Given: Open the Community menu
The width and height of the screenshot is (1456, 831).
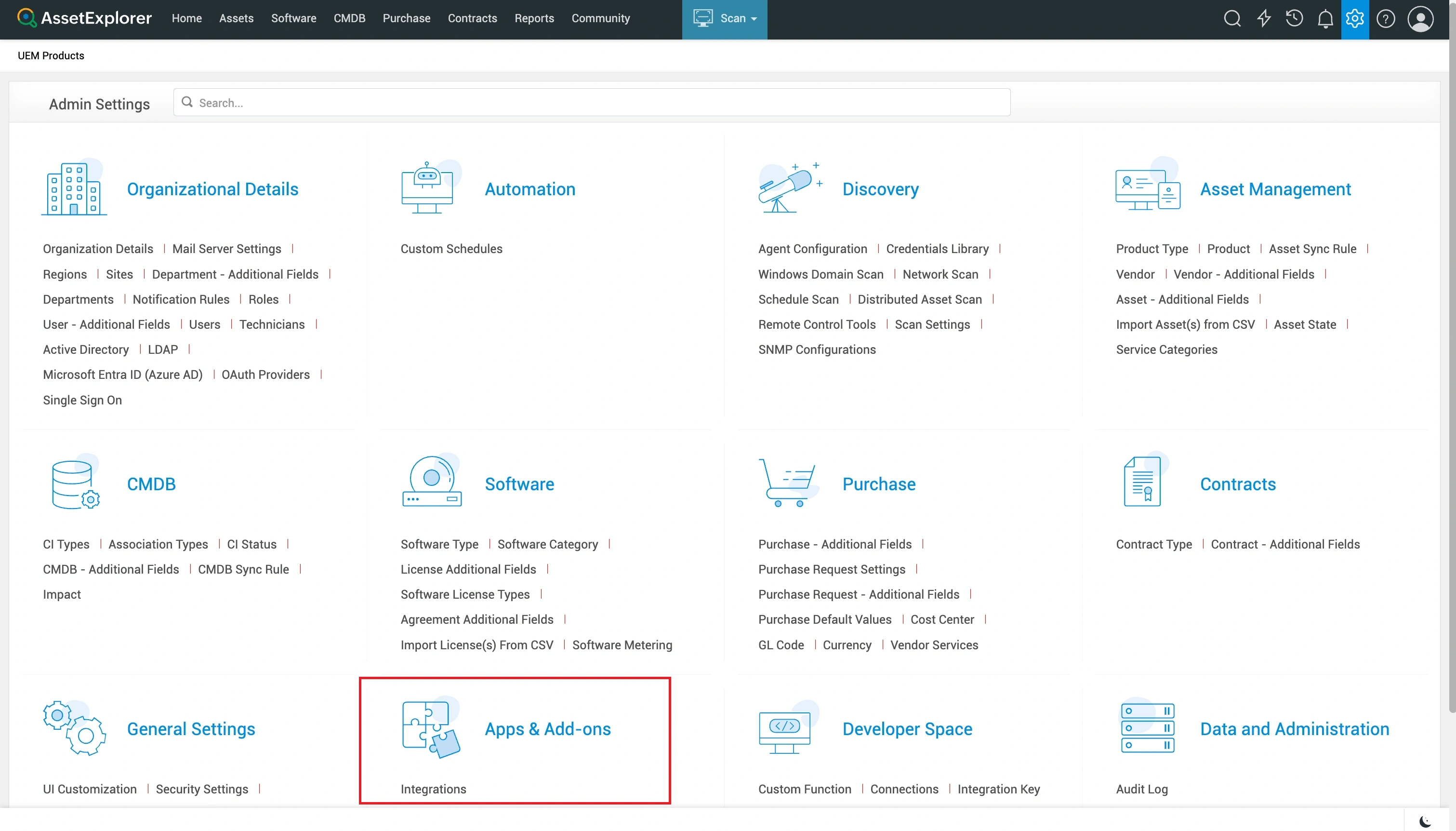Looking at the screenshot, I should click(600, 18).
